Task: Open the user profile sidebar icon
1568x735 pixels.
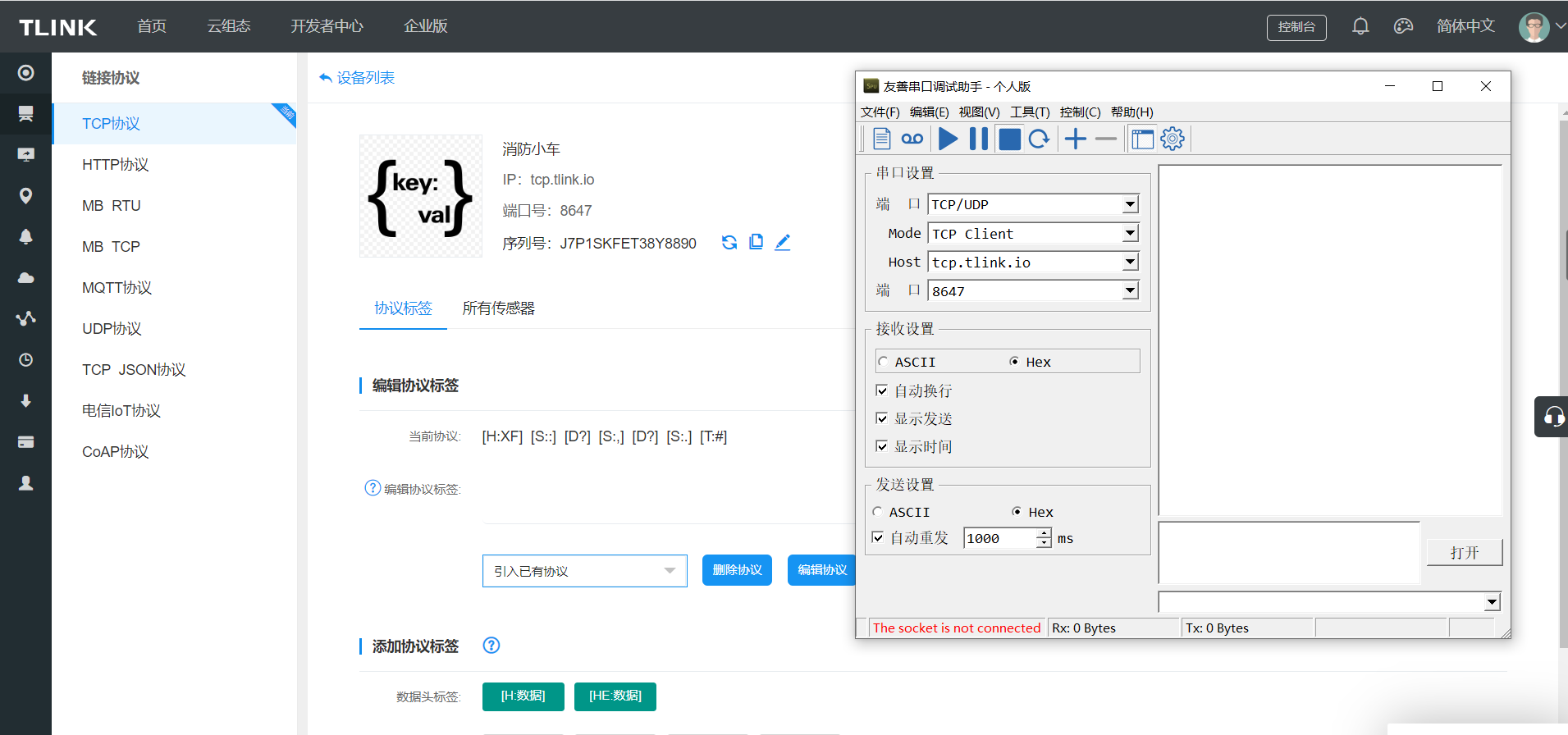Action: (x=26, y=482)
